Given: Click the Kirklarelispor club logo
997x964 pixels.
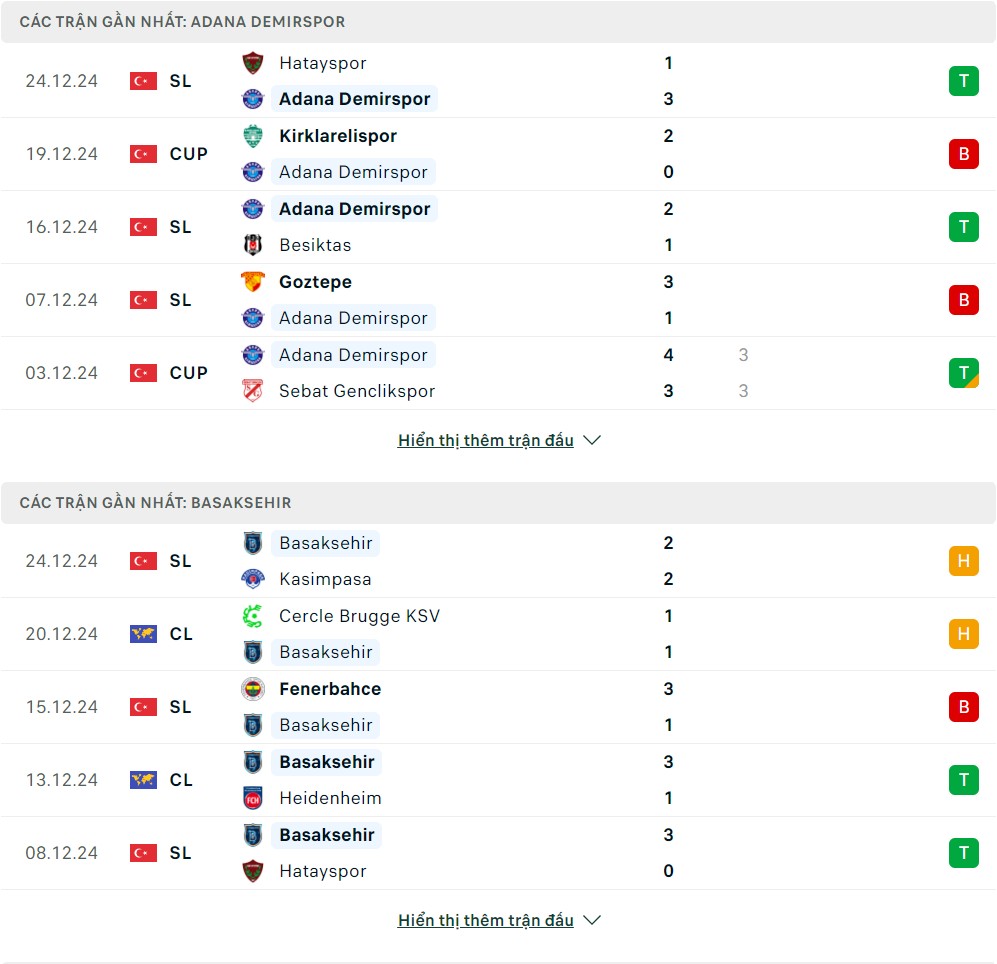Looking at the screenshot, I should (252, 136).
